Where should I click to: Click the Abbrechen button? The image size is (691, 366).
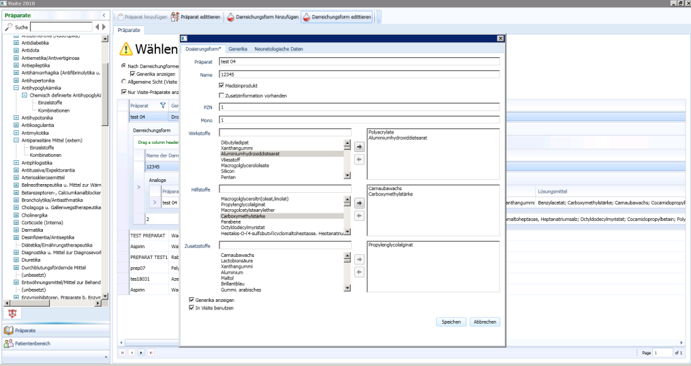point(485,322)
